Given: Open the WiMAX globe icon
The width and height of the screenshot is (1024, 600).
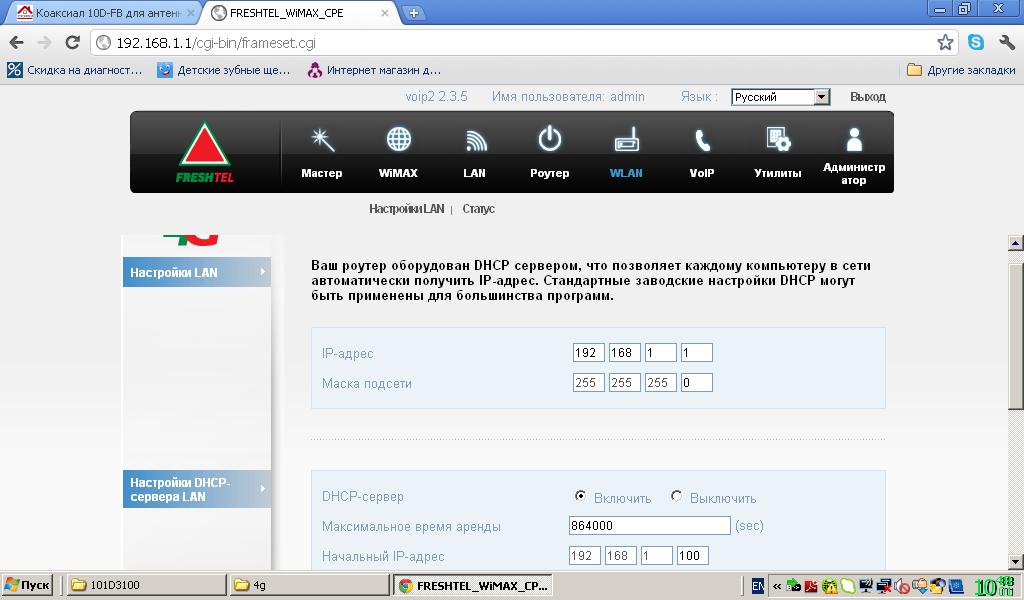Looking at the screenshot, I should point(398,139).
